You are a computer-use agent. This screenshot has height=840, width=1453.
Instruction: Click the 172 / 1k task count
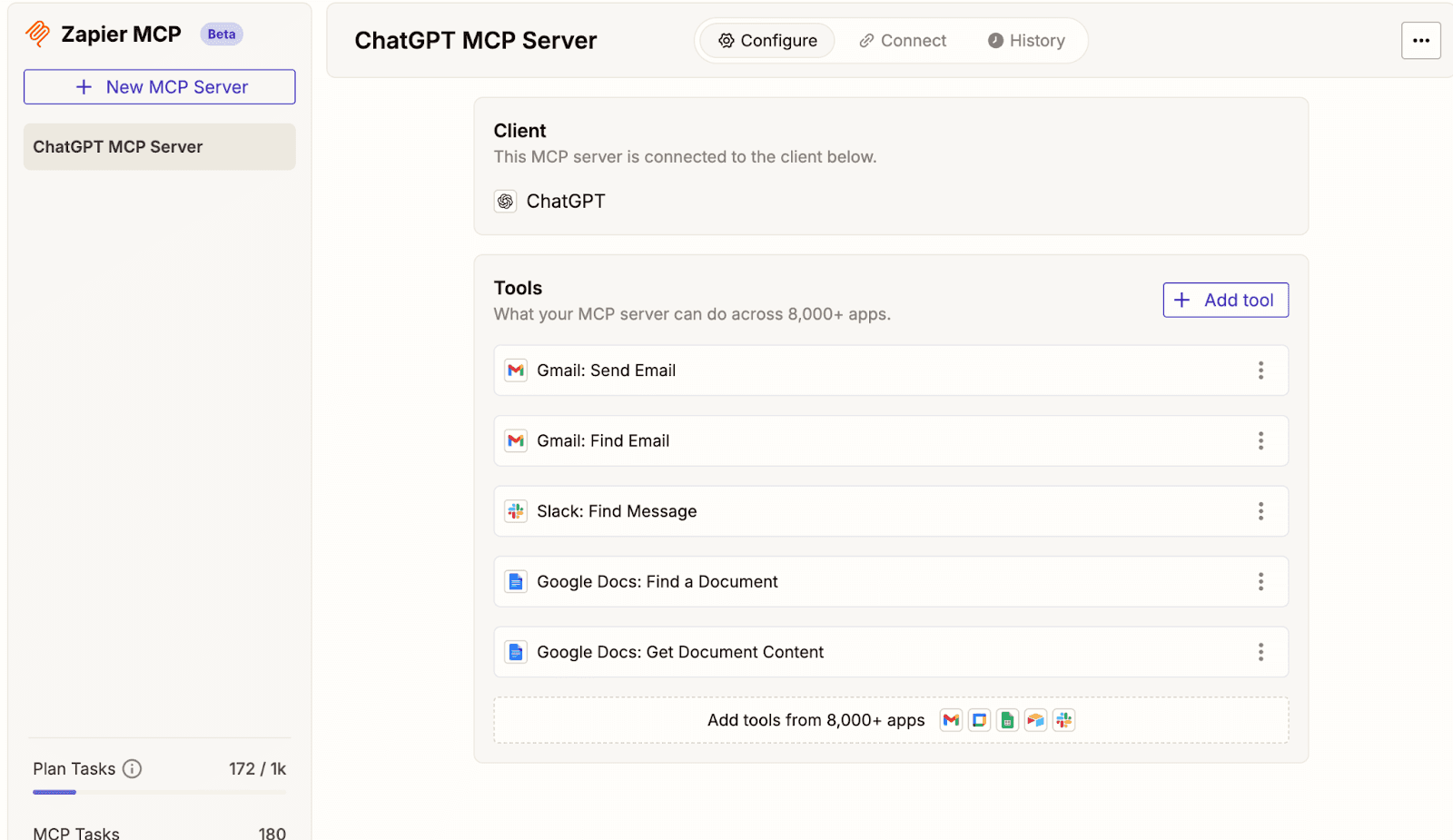click(257, 769)
